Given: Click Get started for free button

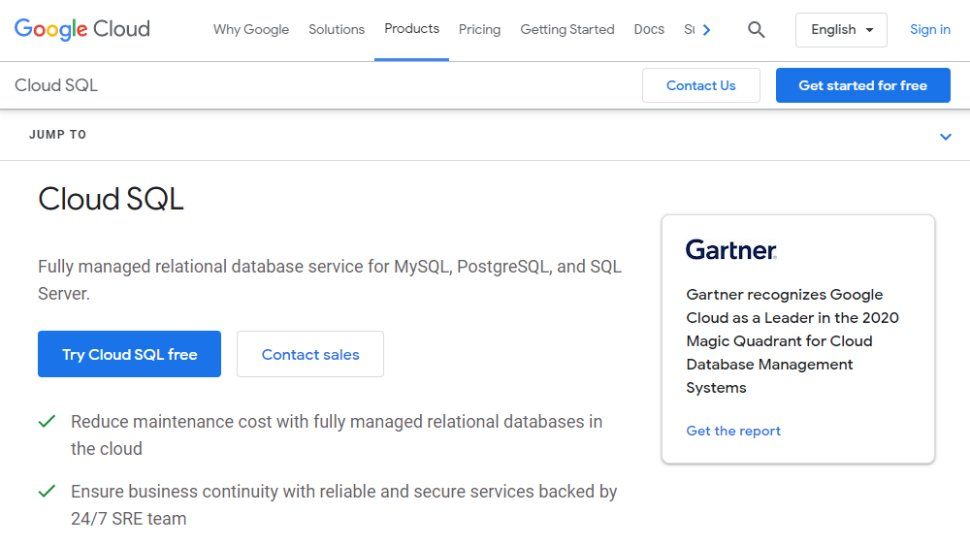Looking at the screenshot, I should point(862,86).
